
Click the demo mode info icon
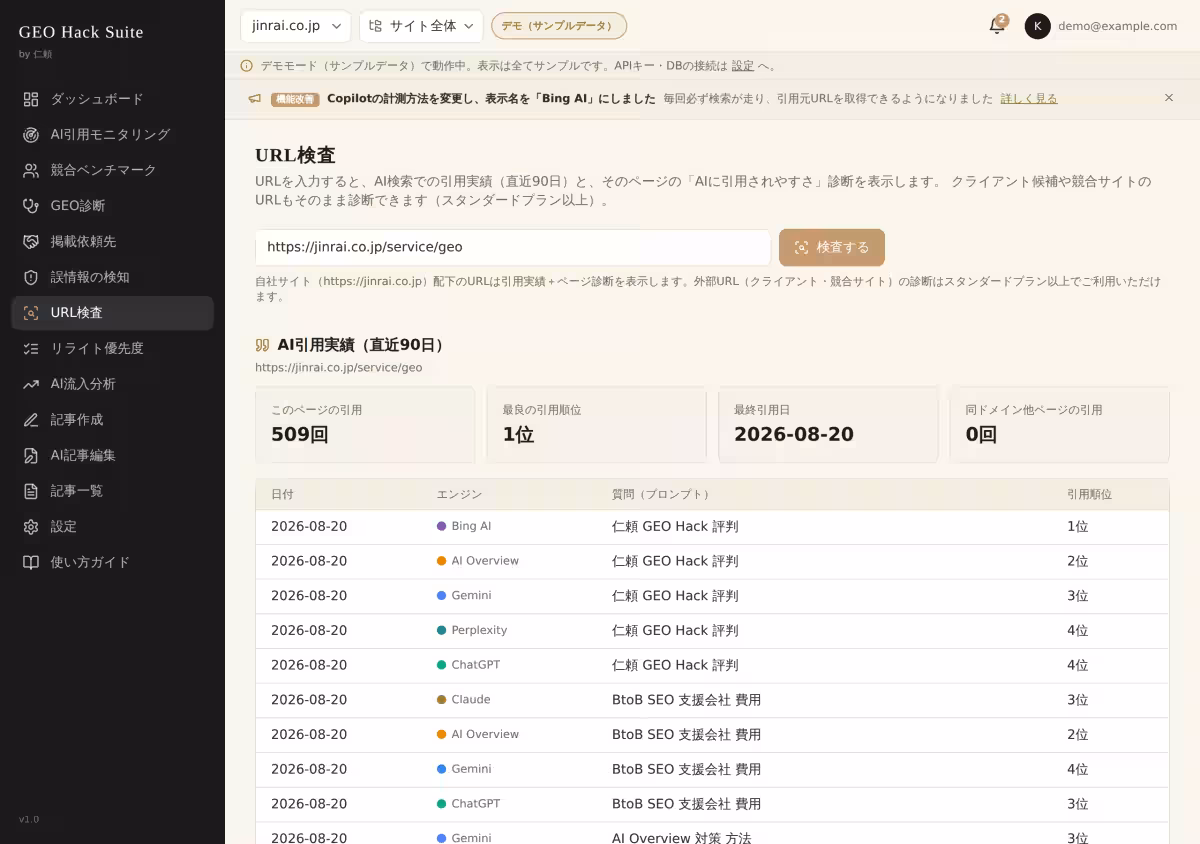[246, 66]
